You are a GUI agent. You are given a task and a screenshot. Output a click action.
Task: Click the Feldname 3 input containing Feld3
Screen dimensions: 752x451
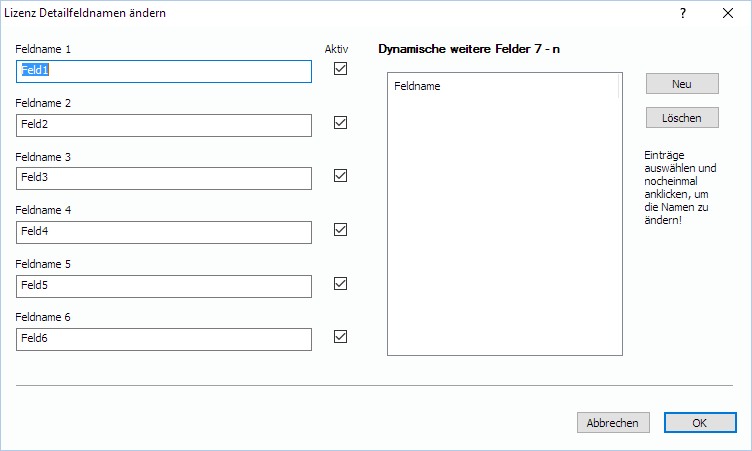164,178
